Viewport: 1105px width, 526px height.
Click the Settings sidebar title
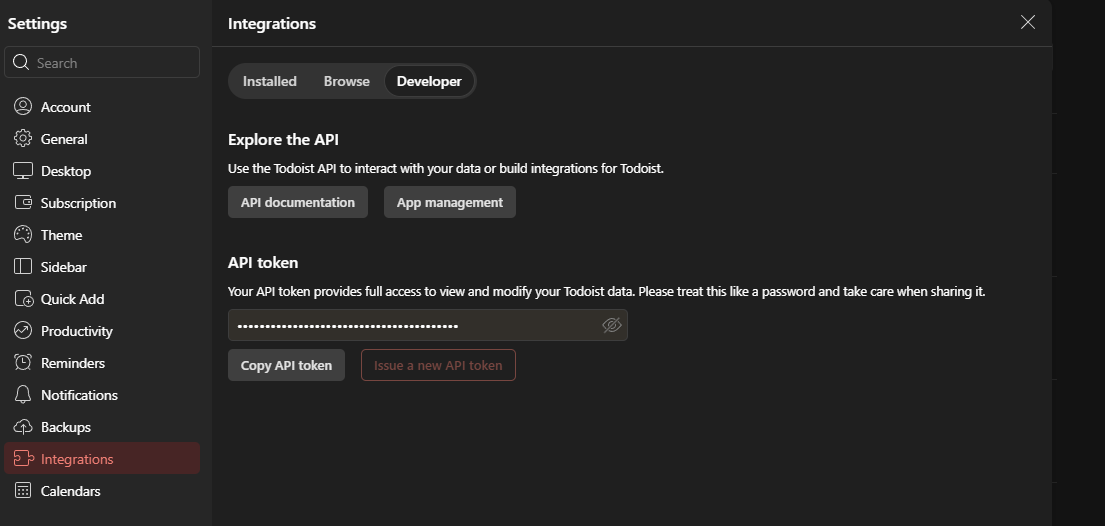pyautogui.click(x=37, y=23)
